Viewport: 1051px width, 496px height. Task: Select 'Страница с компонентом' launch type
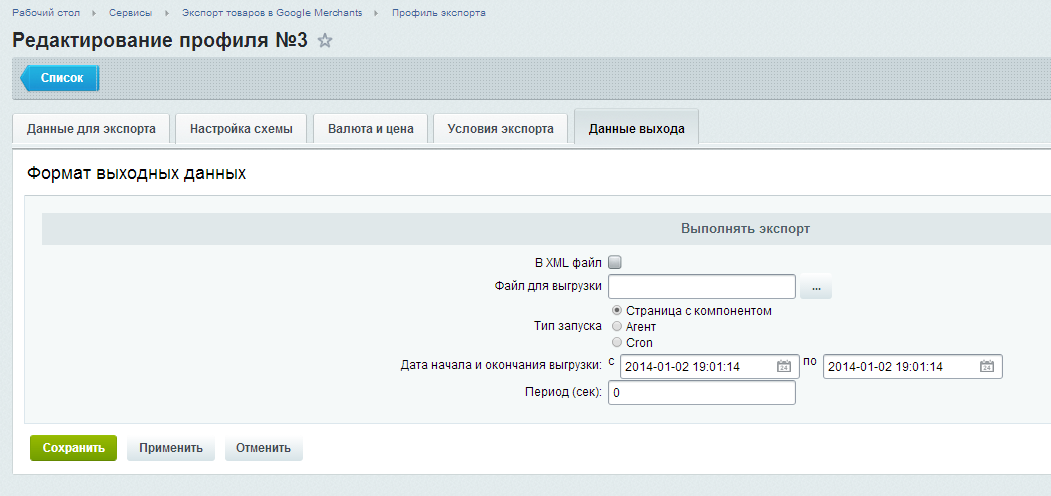coord(617,311)
